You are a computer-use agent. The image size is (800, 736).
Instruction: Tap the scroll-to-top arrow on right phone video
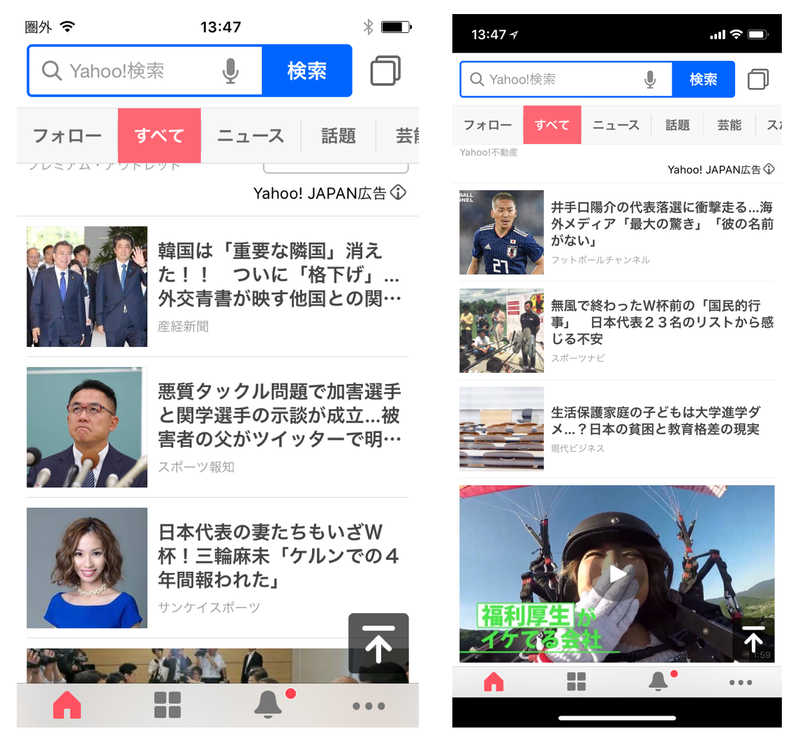[753, 641]
